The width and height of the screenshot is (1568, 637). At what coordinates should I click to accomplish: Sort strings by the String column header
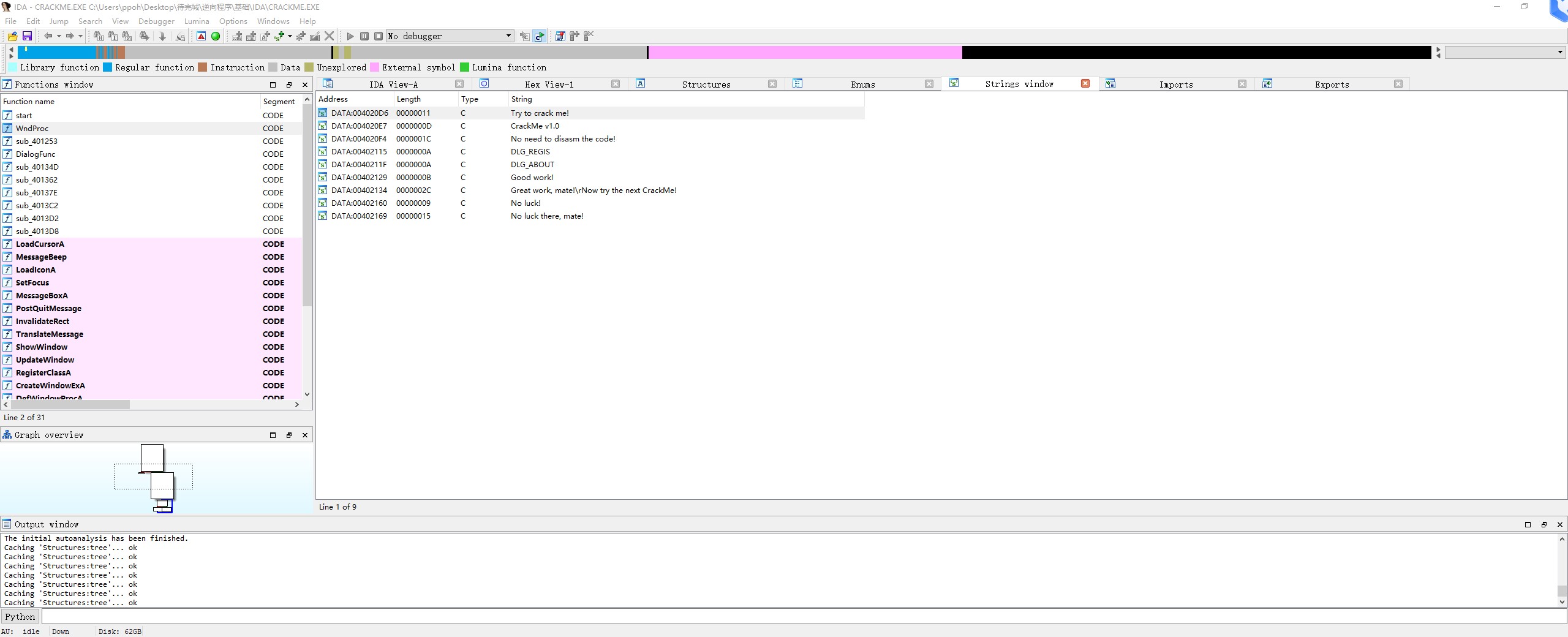686,99
